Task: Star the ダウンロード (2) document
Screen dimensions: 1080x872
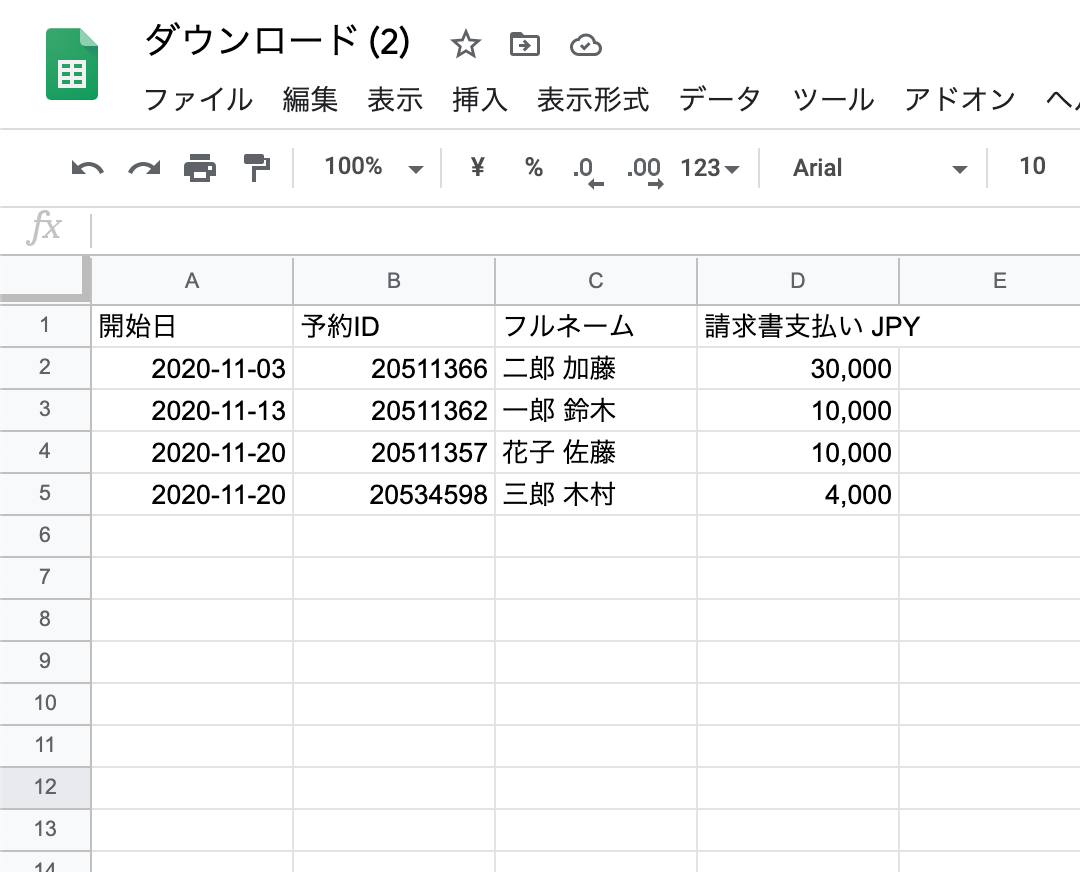Action: pyautogui.click(x=465, y=45)
